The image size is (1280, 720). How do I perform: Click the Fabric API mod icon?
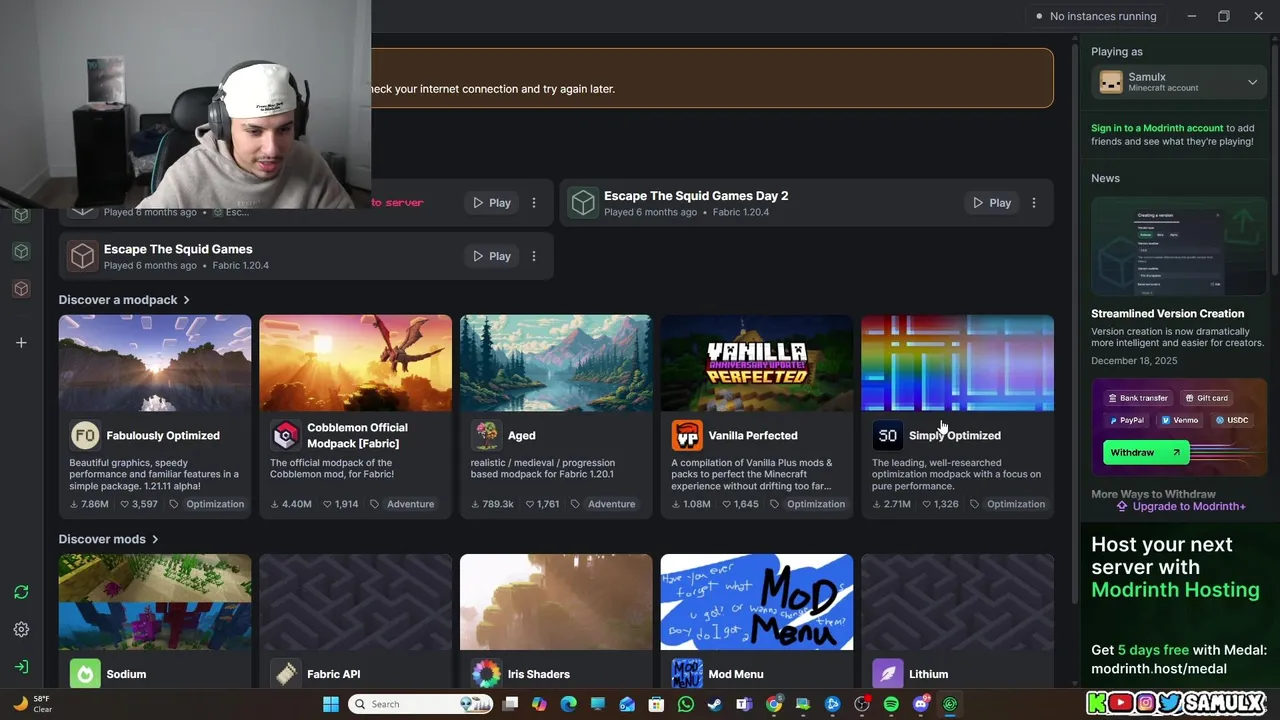point(286,674)
